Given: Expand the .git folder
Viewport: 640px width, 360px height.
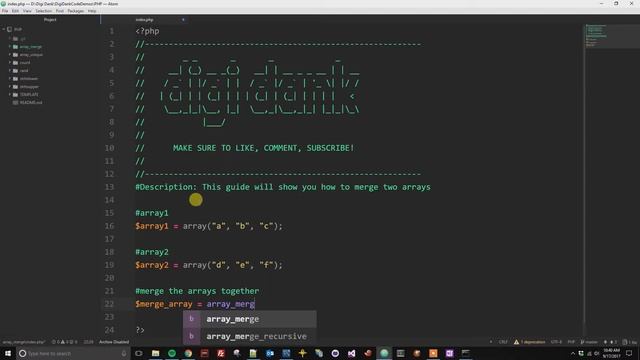Looking at the screenshot, I should (x=10, y=39).
